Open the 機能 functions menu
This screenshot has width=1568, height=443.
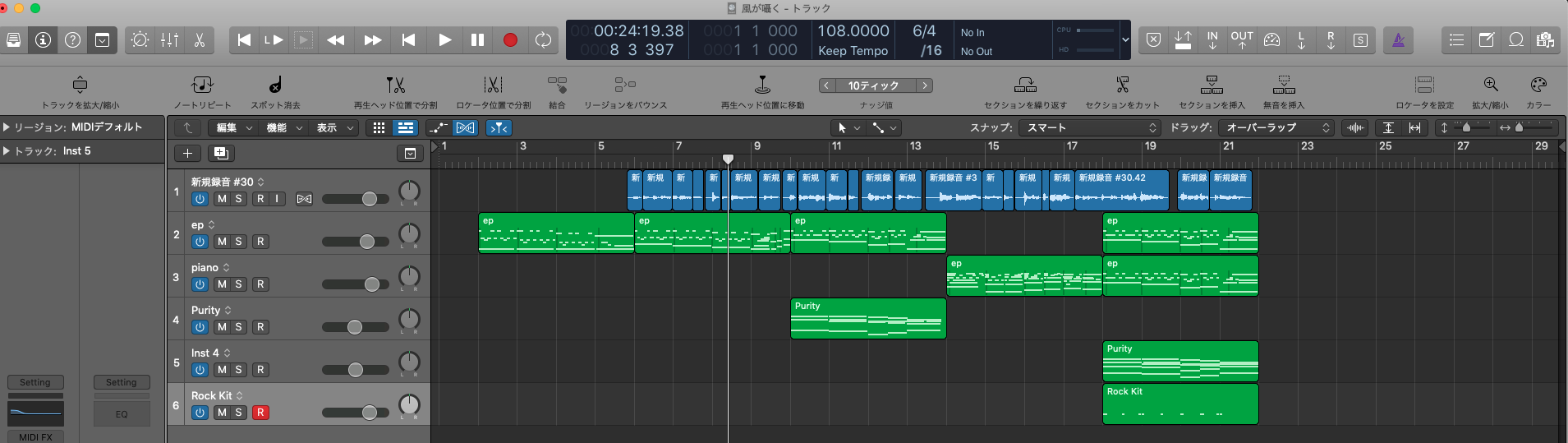tap(282, 127)
